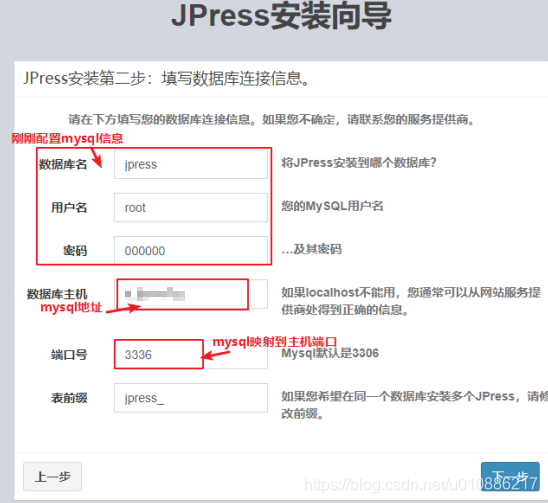This screenshot has height=503, width=548.
Task: Click hint text Mysql默认是3306
Action: [x=330, y=353]
